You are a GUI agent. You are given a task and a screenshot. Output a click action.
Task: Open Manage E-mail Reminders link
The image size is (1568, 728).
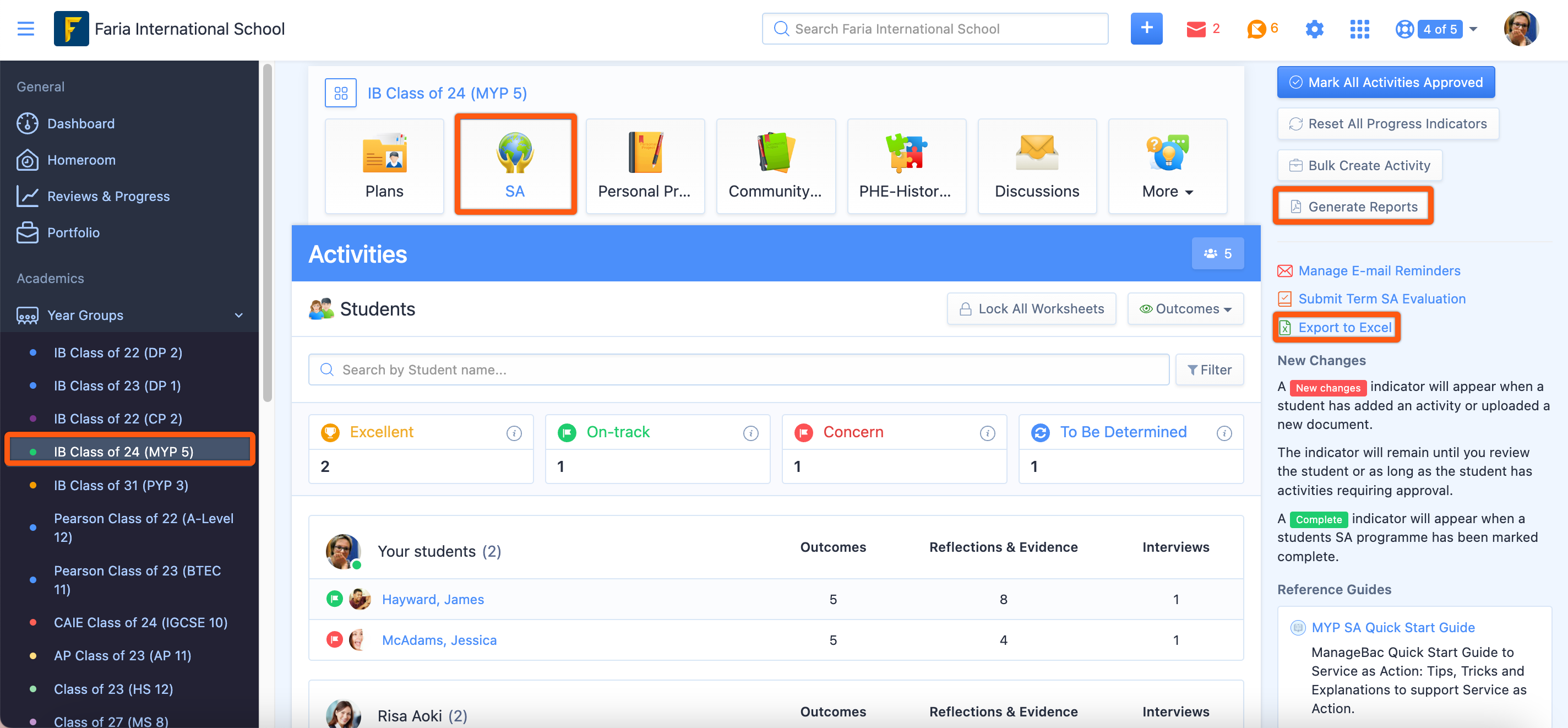point(1379,271)
